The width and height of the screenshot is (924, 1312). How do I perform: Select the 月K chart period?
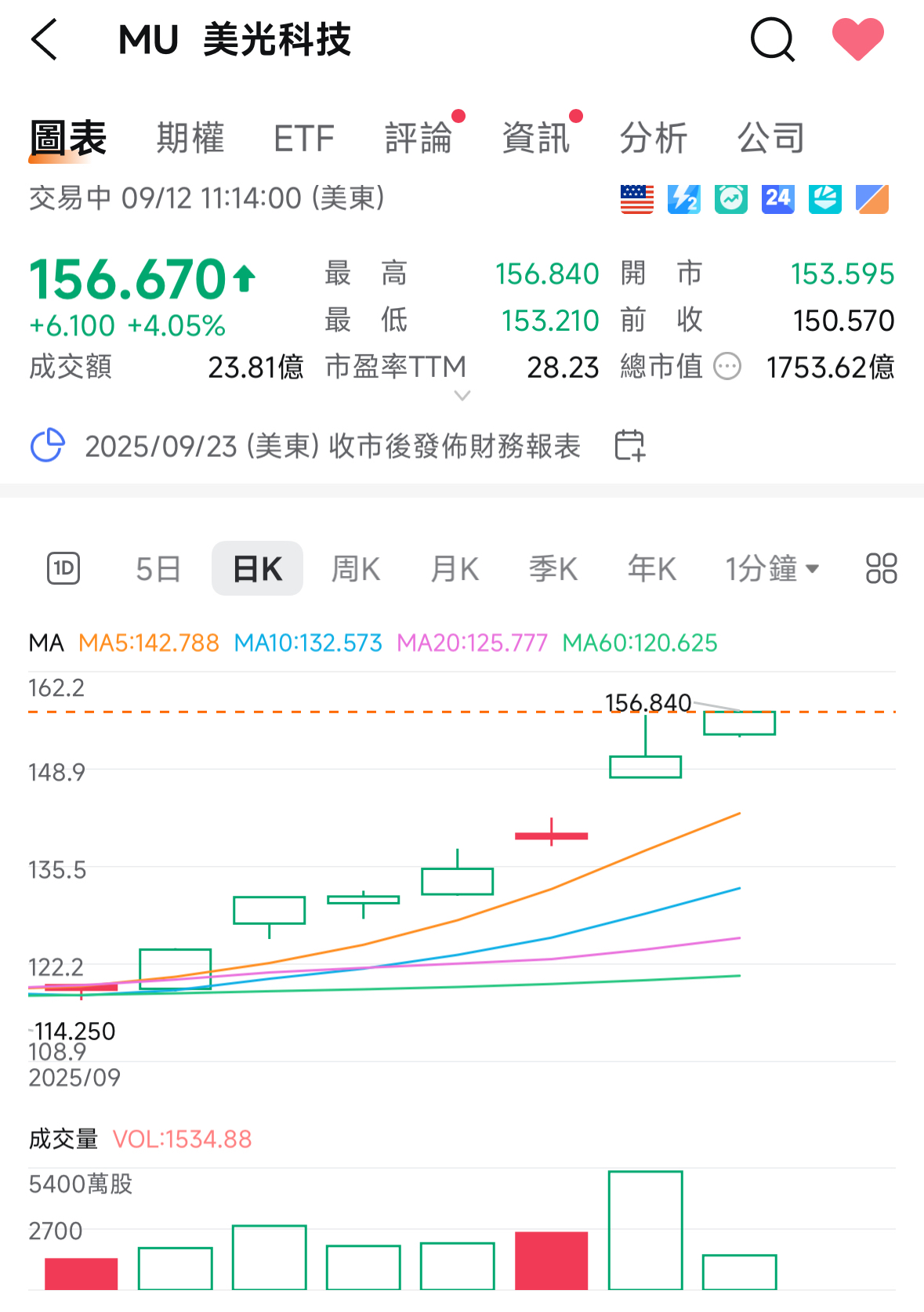pos(455,568)
